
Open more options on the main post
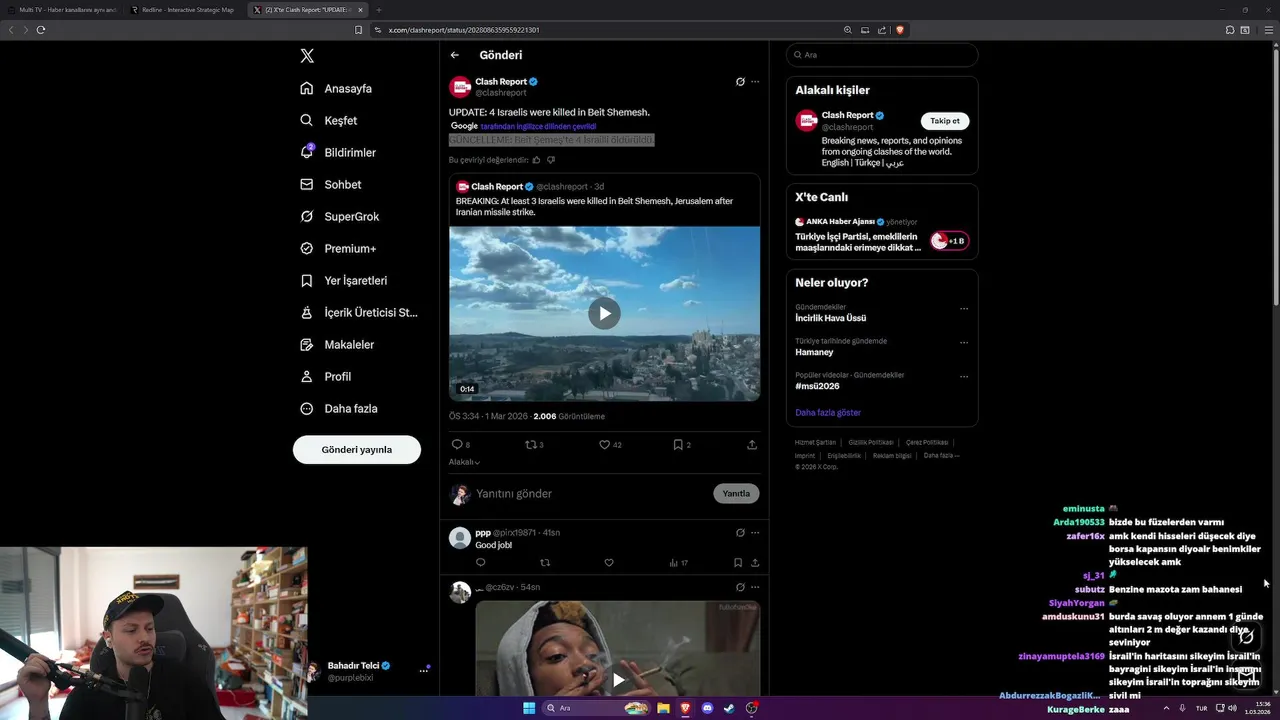point(755,82)
